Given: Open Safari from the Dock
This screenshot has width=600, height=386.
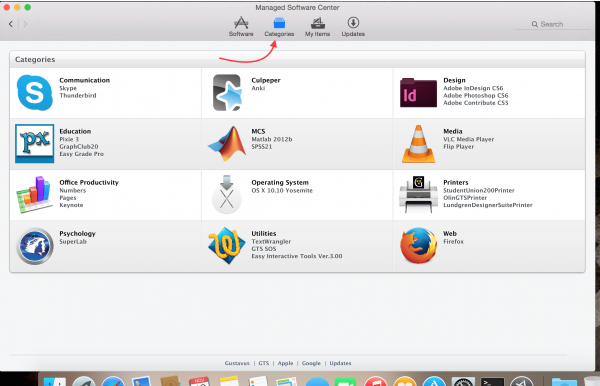Looking at the screenshot, I should (112, 381).
